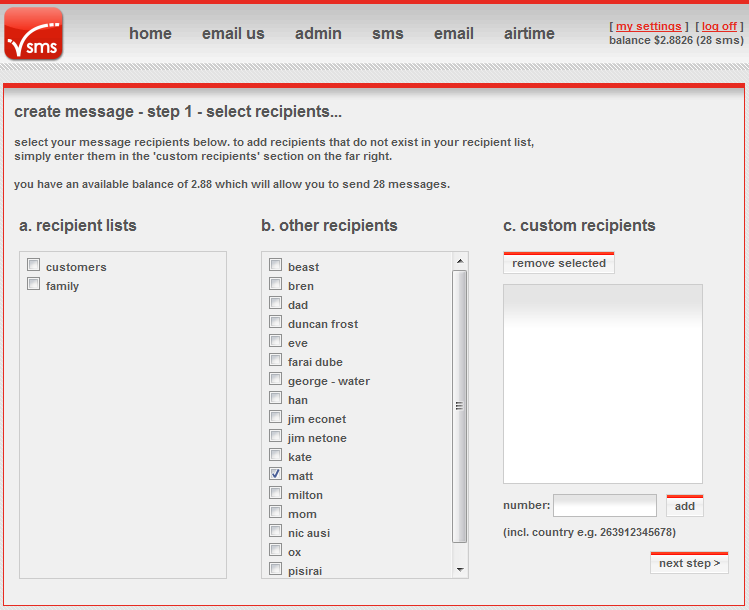
Task: Tick the customers recipient list checkbox
Action: (34, 265)
